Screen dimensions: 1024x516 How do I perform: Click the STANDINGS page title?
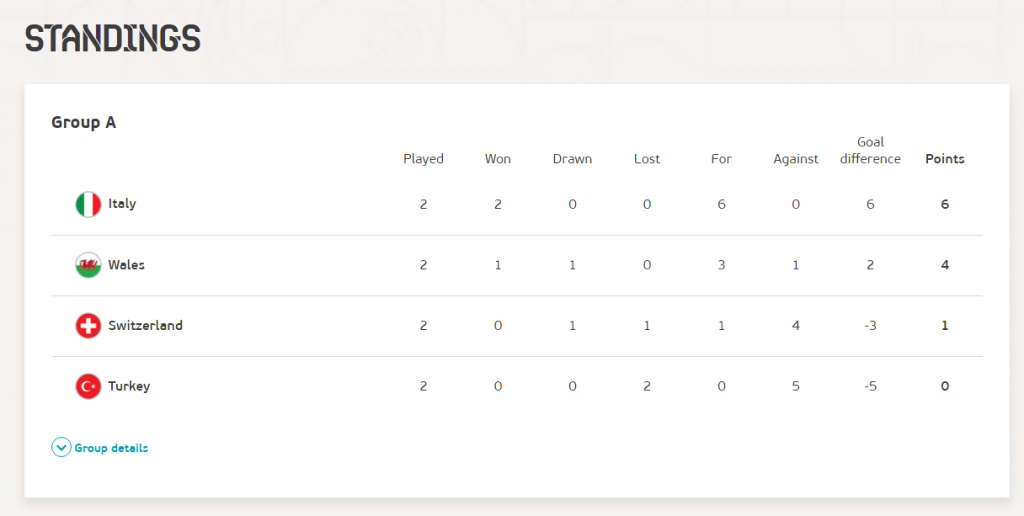coord(113,39)
